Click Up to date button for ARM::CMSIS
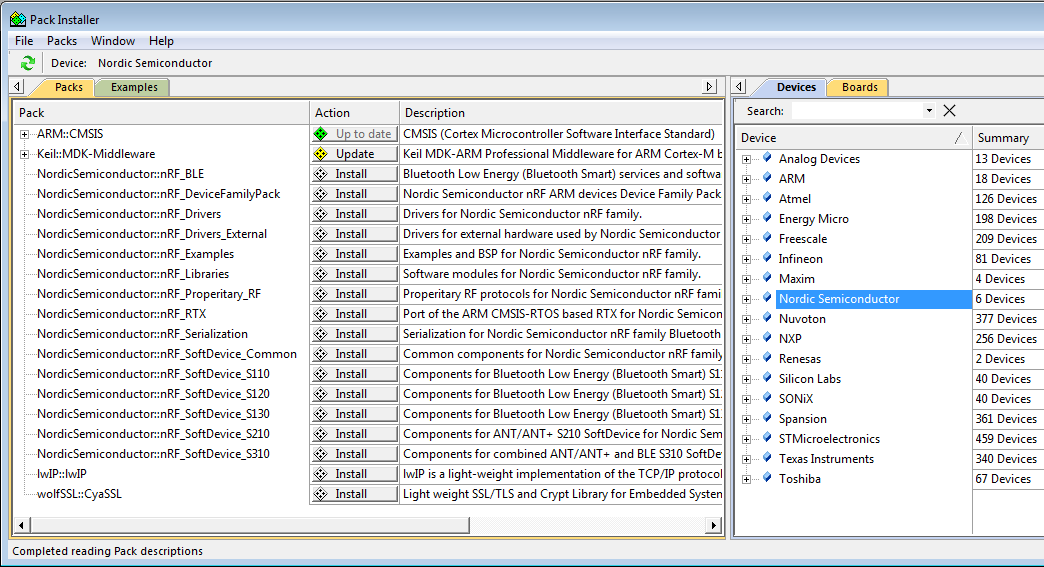The width and height of the screenshot is (1044, 567). tap(354, 134)
